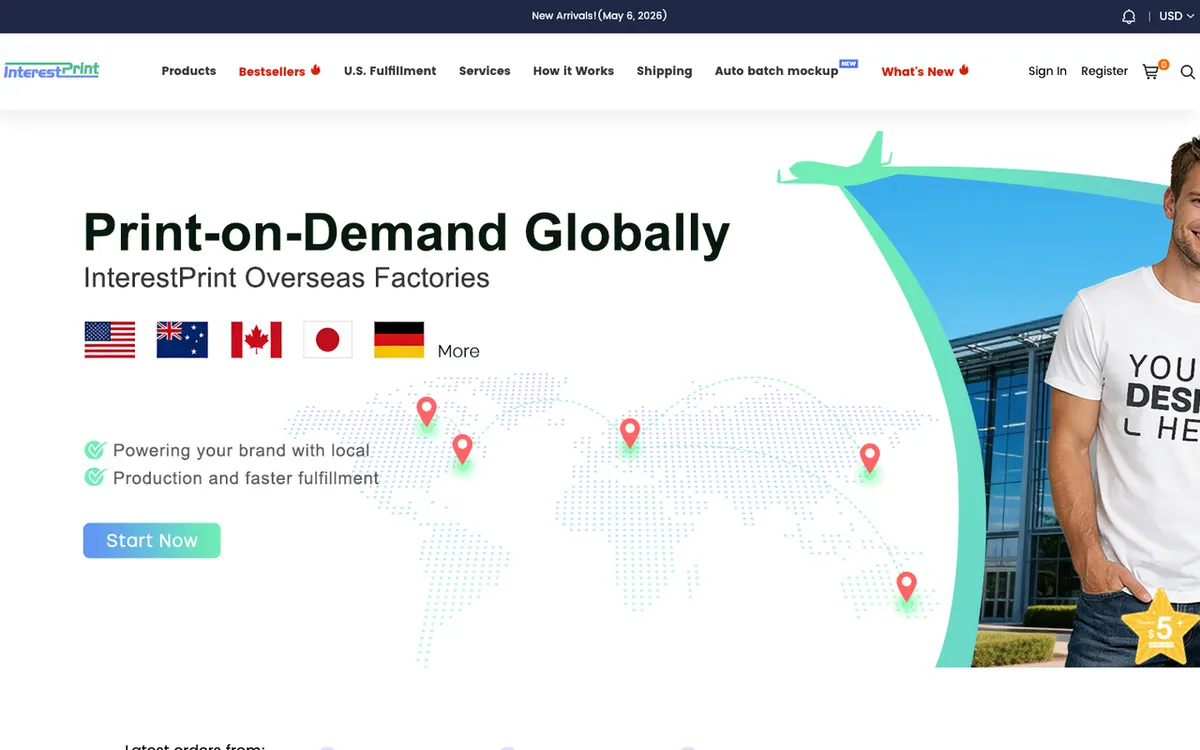Click the Canada map pin
The image size is (1200, 750).
click(x=426, y=412)
